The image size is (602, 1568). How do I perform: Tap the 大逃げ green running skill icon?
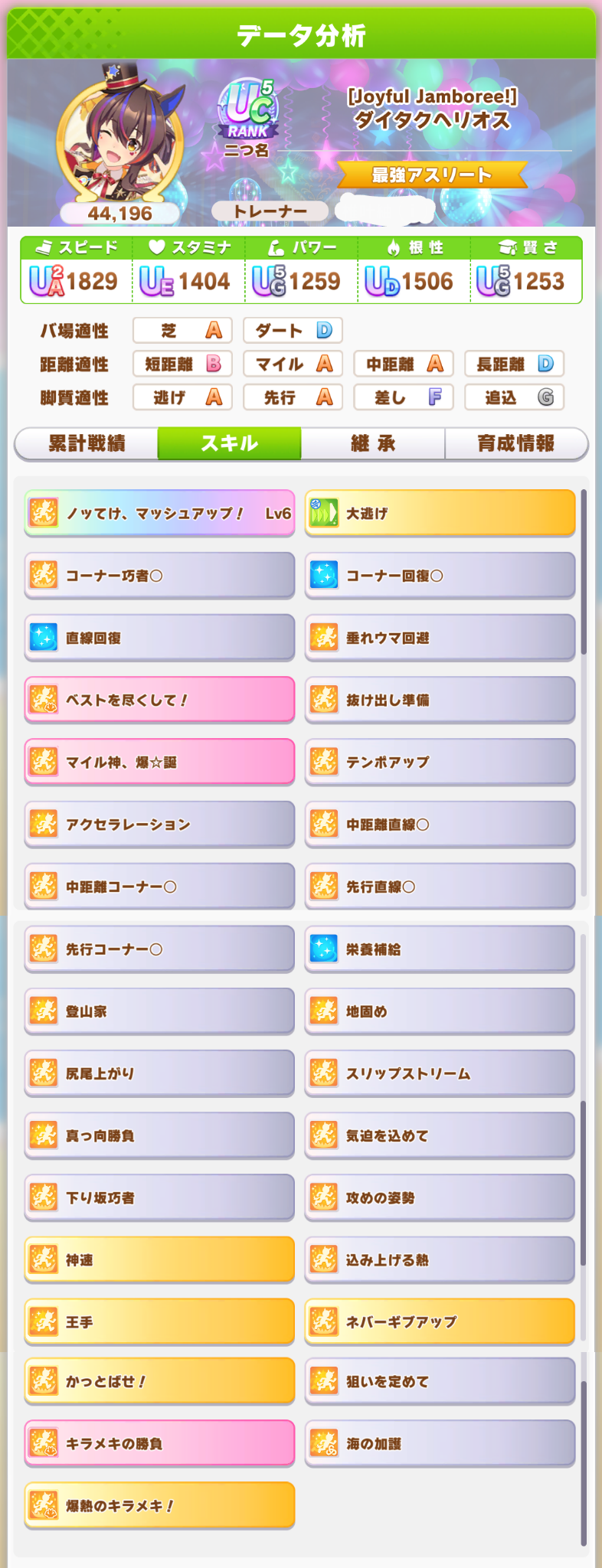pyautogui.click(x=324, y=513)
